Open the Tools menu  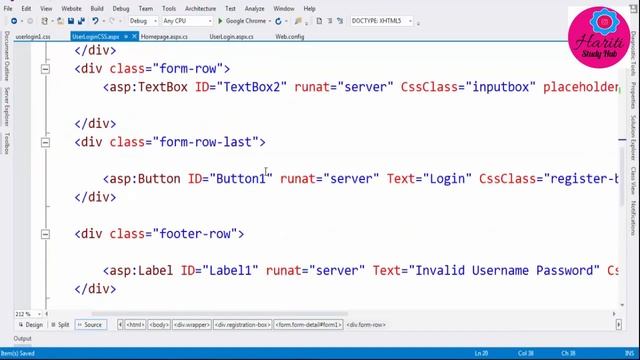[x=169, y=8]
